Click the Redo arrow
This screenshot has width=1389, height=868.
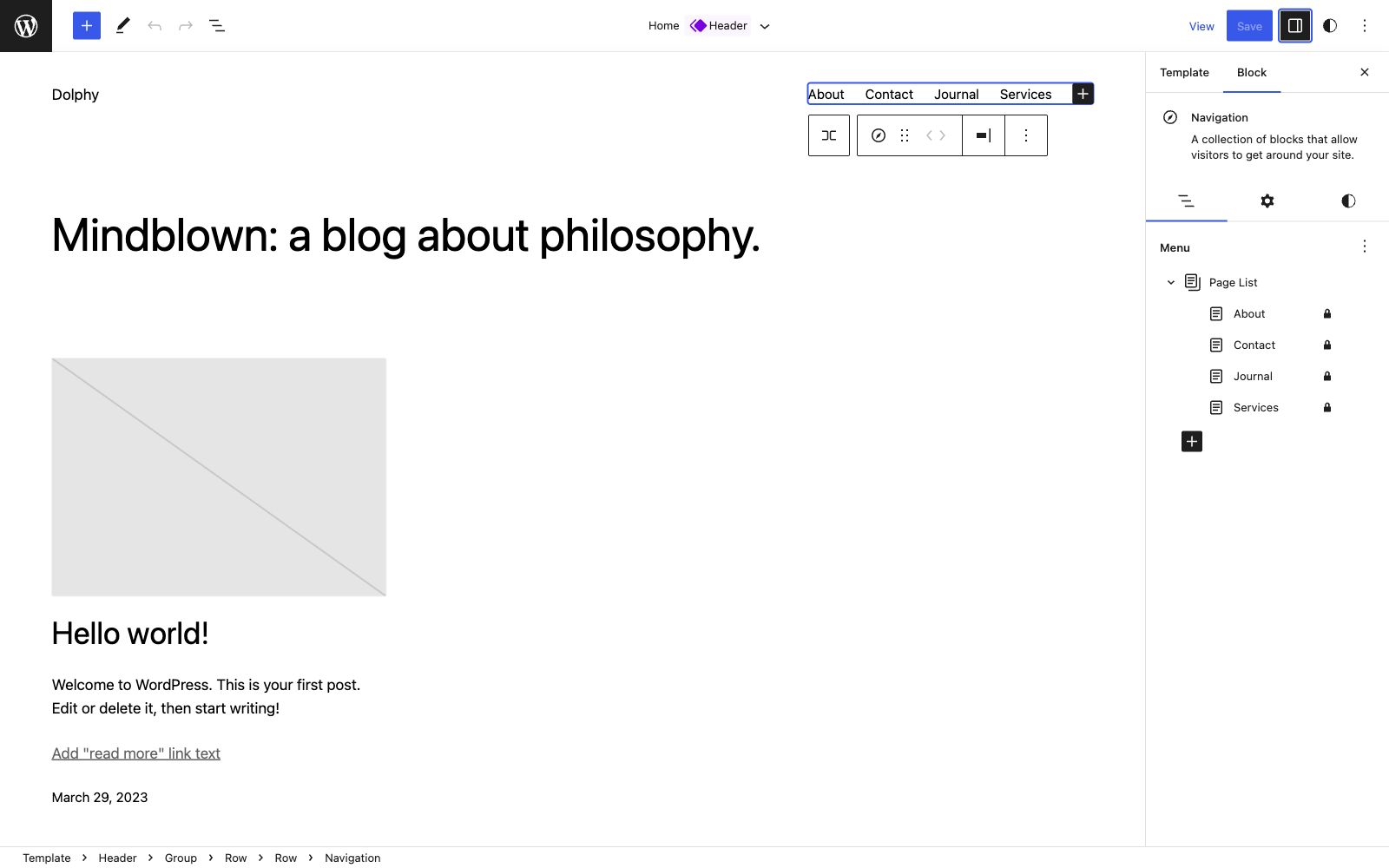[186, 26]
